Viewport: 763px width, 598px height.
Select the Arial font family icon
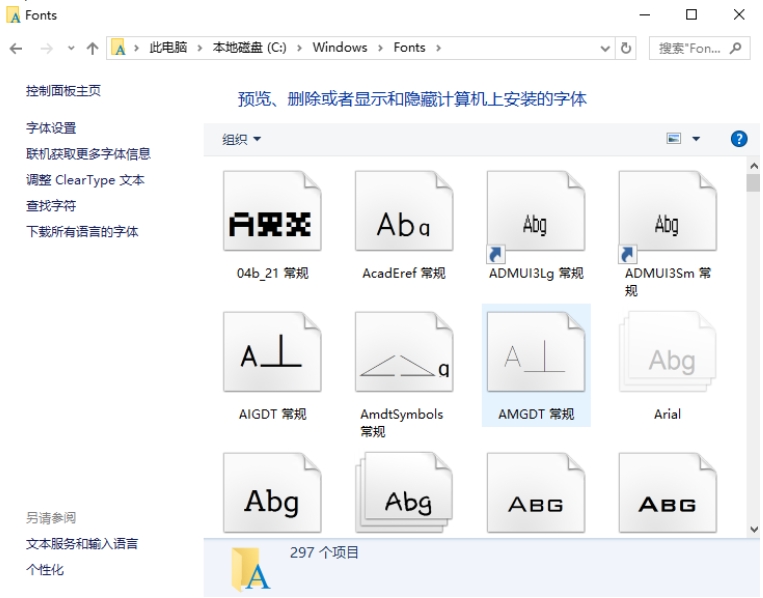tap(668, 352)
